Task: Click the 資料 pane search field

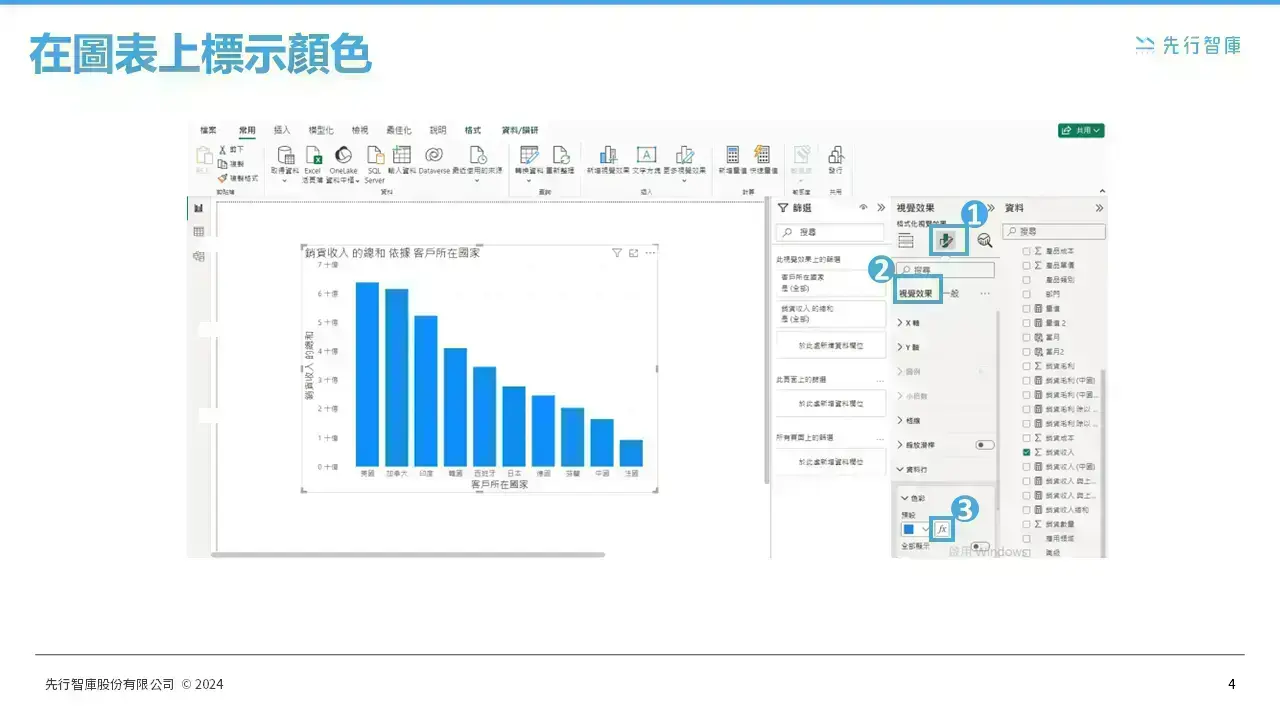Action: (x=1055, y=231)
